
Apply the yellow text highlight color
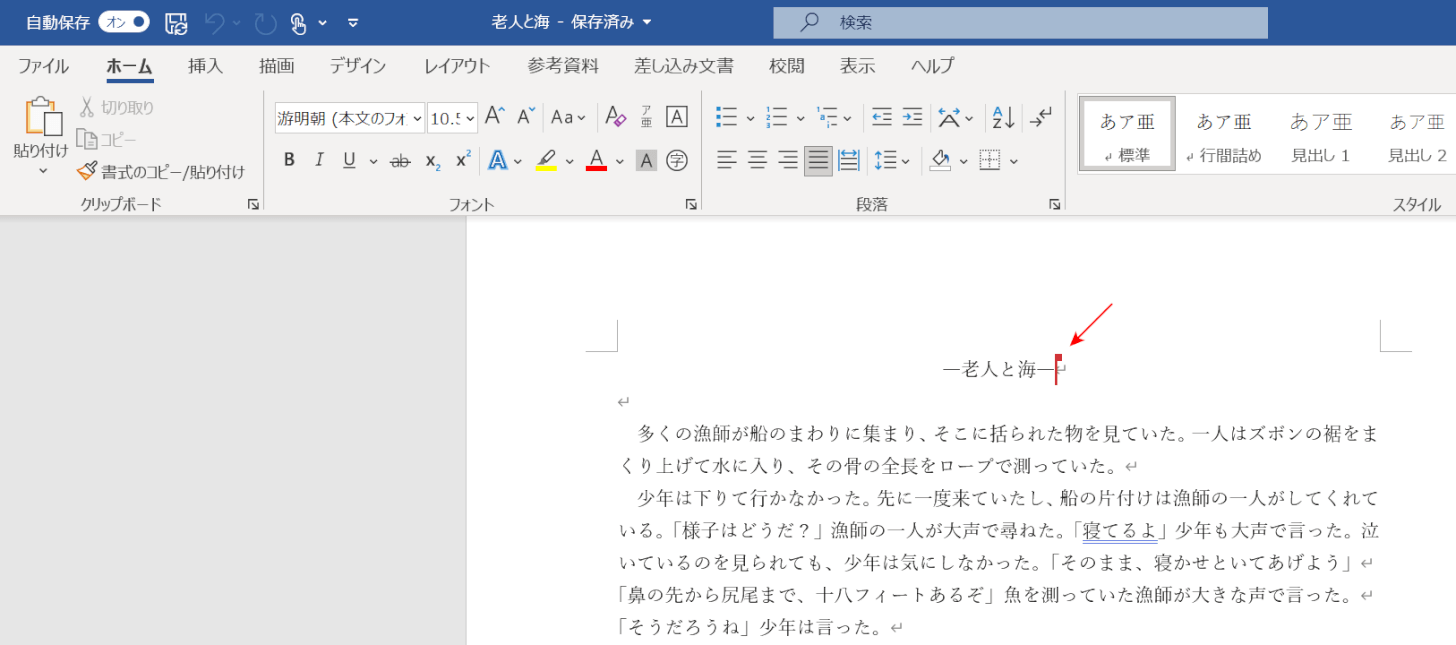pos(546,160)
